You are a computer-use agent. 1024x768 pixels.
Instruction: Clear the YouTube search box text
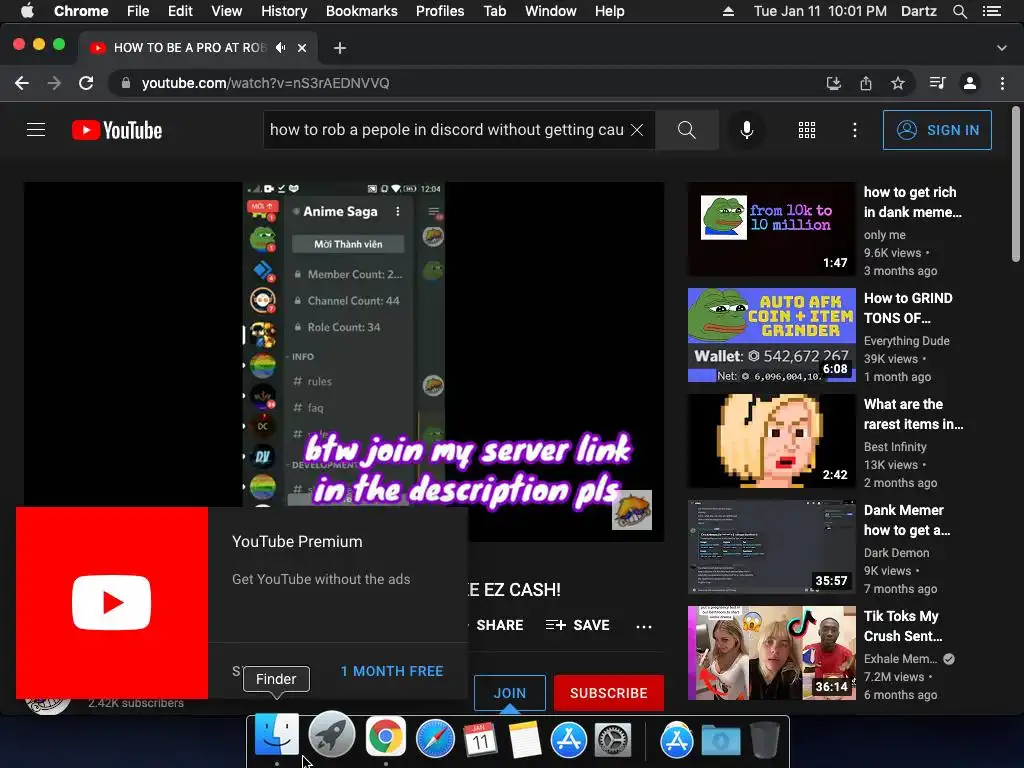(637, 130)
